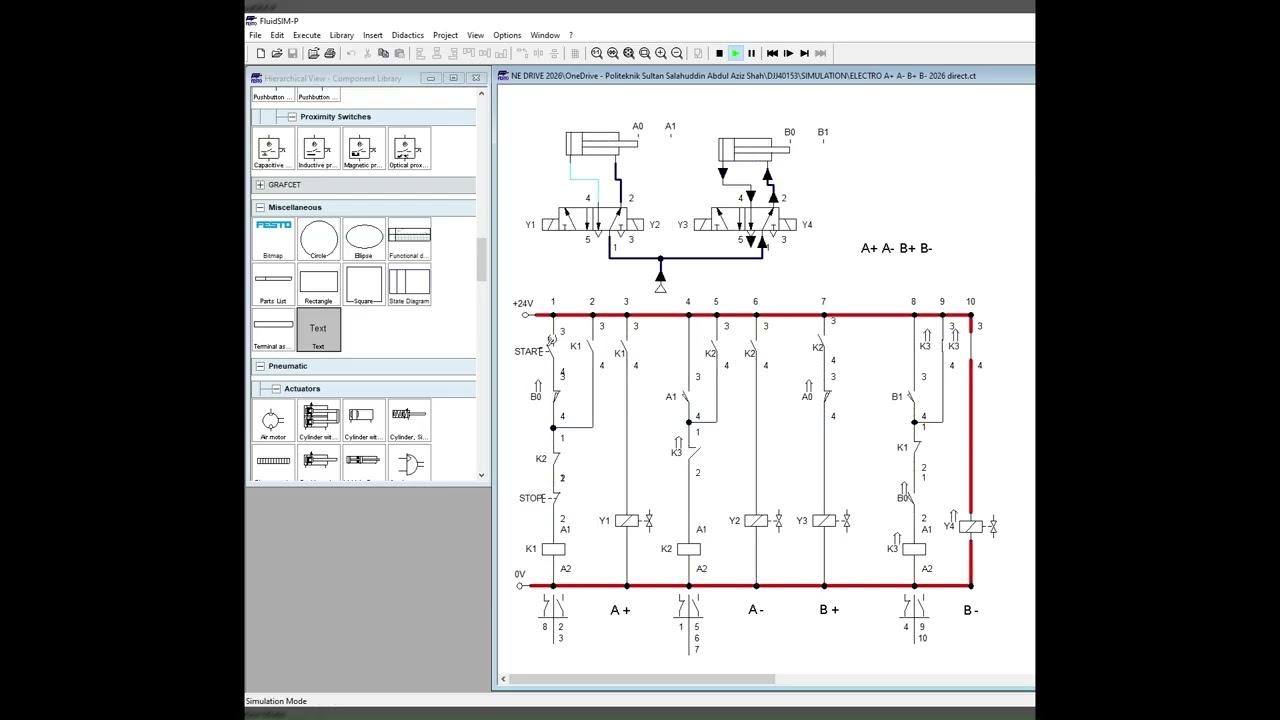This screenshot has height=720, width=1280.
Task: Click the 'B +' label under circuit
Action: (829, 609)
